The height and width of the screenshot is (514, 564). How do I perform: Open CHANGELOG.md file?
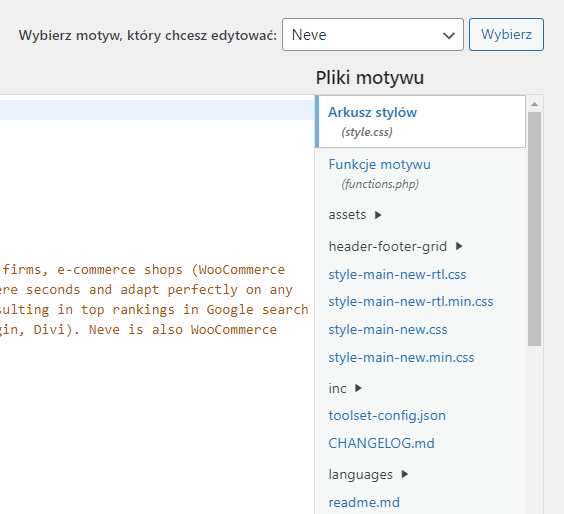pyautogui.click(x=381, y=443)
